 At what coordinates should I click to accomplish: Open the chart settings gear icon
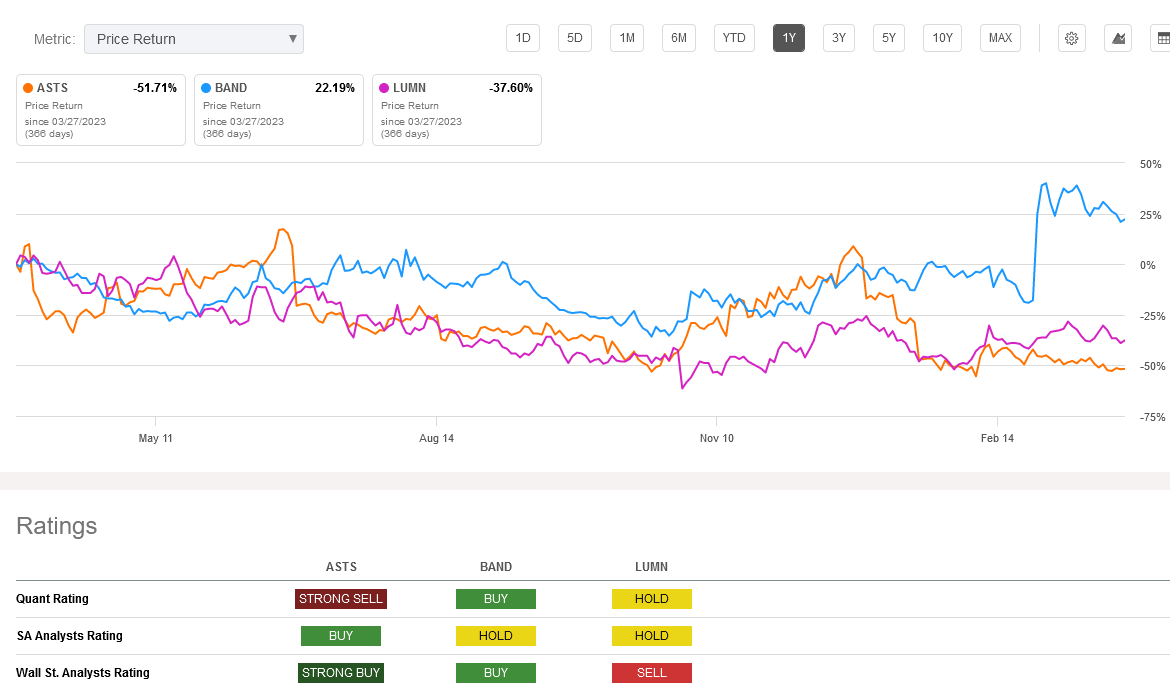click(x=1072, y=38)
